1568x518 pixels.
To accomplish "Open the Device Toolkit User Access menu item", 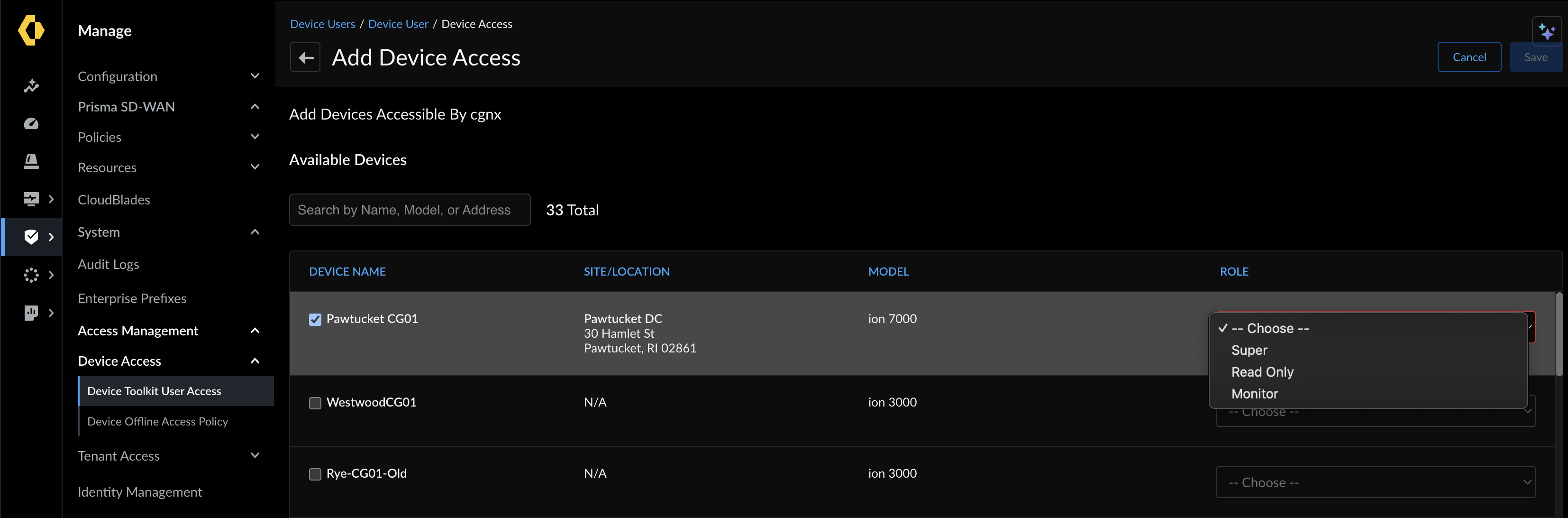I will pos(154,390).
